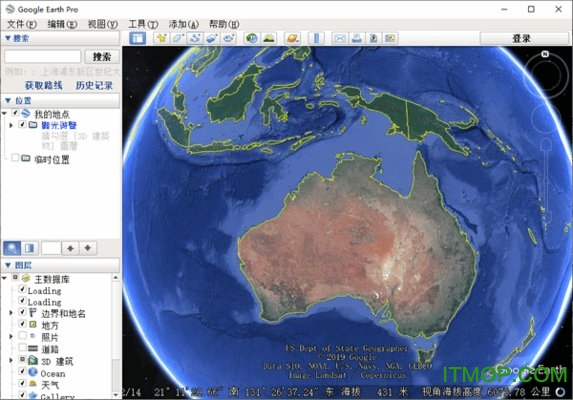
Task: Click the search magnifier icon in places panel
Action: [x=12, y=248]
